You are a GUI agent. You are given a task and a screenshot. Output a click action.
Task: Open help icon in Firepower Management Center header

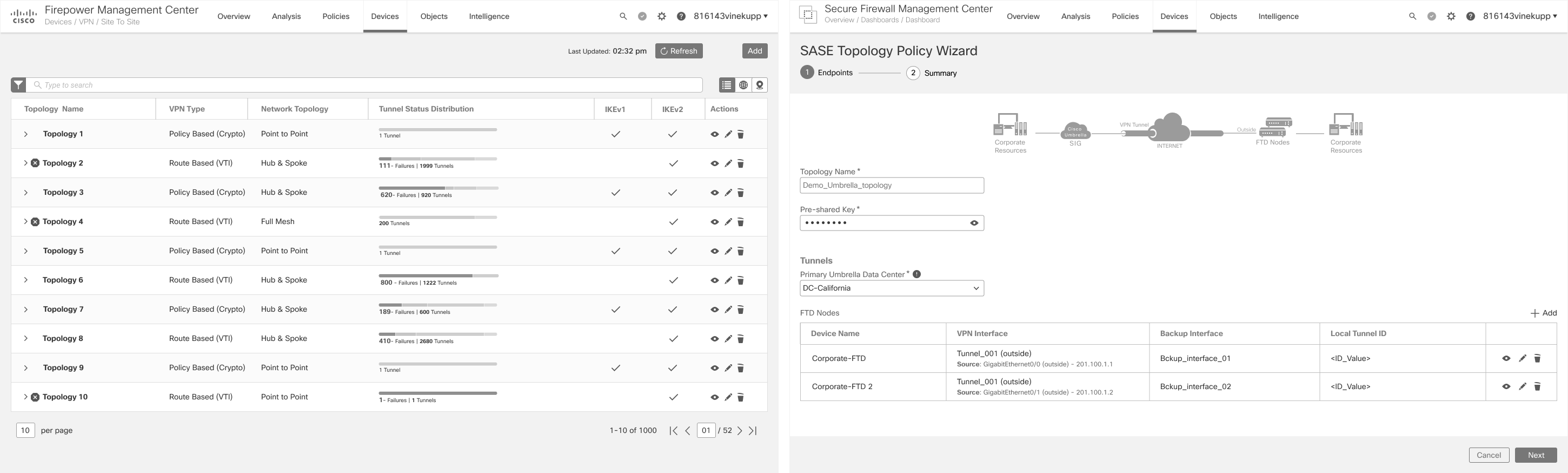point(681,16)
